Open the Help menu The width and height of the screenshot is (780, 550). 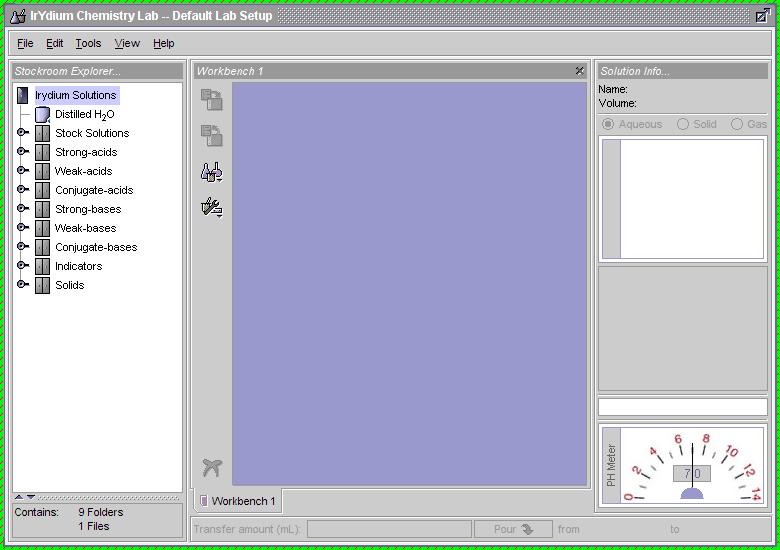tap(164, 44)
